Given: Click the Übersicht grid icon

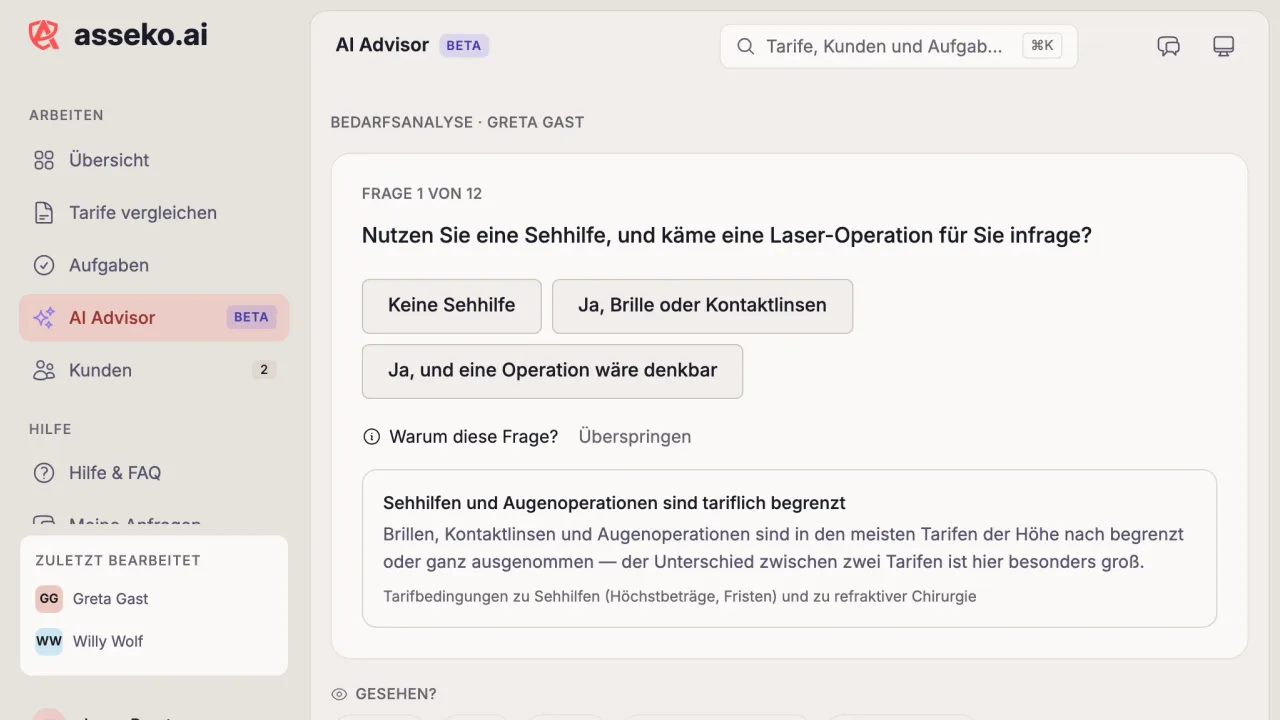Looking at the screenshot, I should [x=44, y=160].
